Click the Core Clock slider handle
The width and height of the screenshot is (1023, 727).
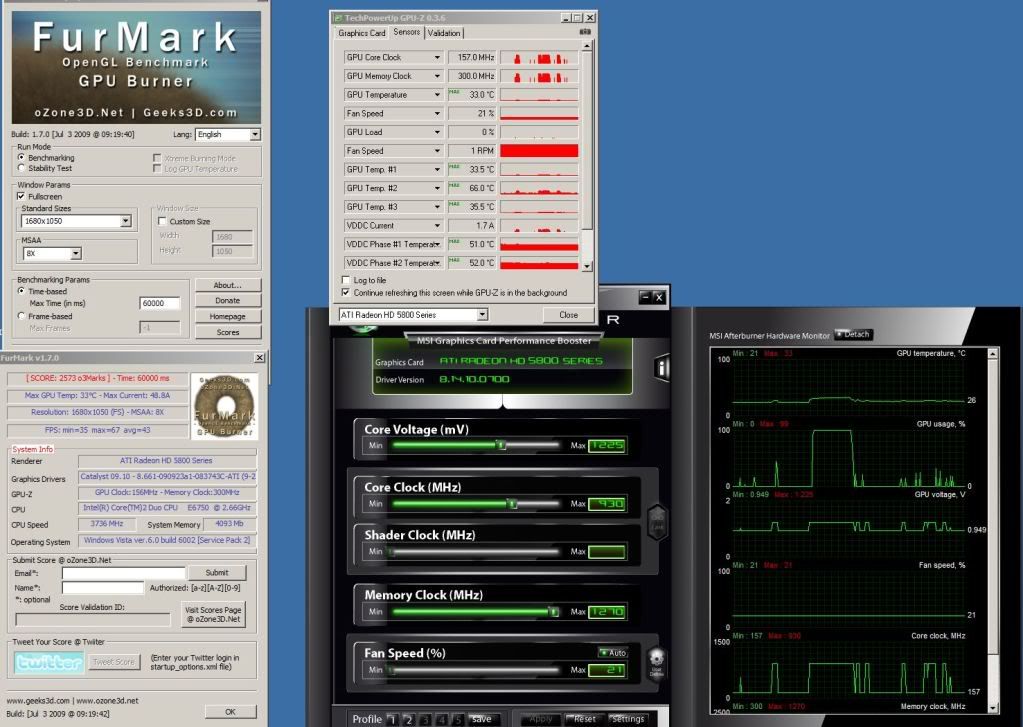pyautogui.click(x=513, y=504)
